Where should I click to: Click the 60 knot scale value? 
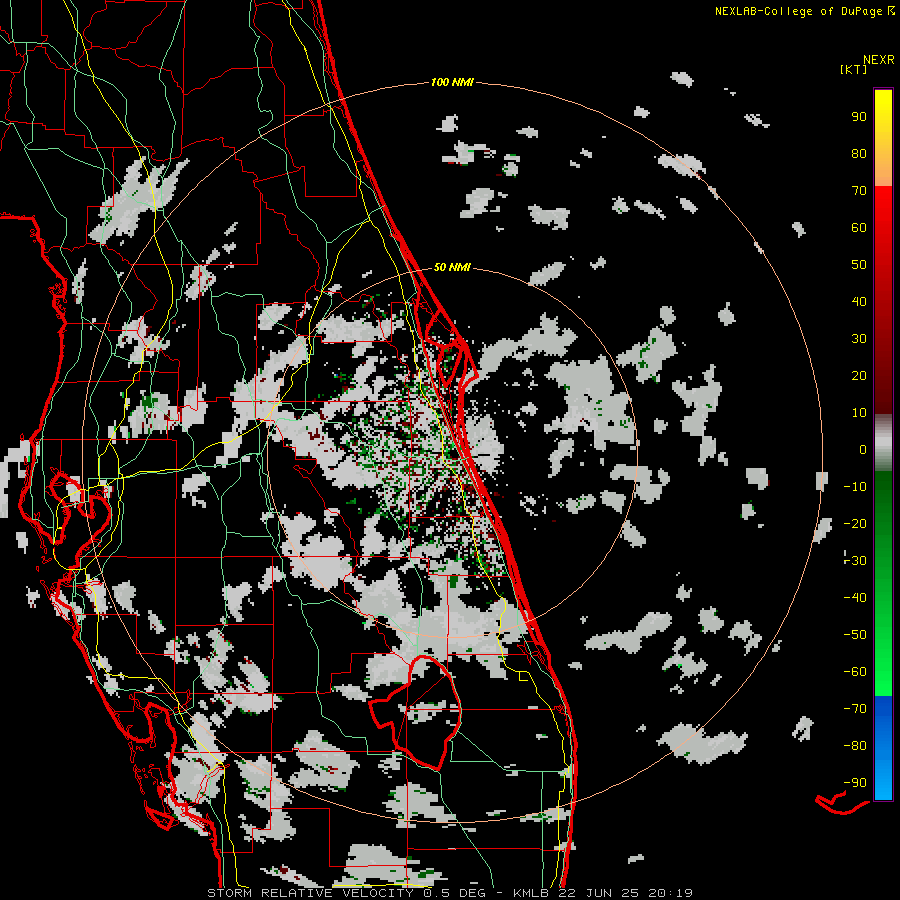click(x=859, y=228)
